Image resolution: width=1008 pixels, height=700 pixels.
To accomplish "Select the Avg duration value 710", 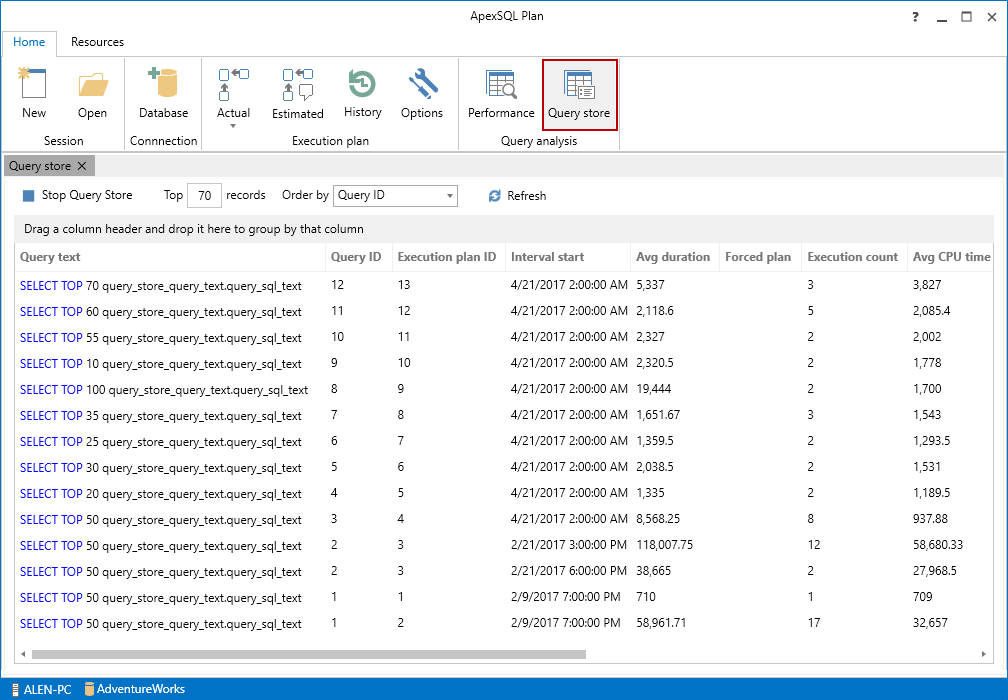I will (x=645, y=597).
